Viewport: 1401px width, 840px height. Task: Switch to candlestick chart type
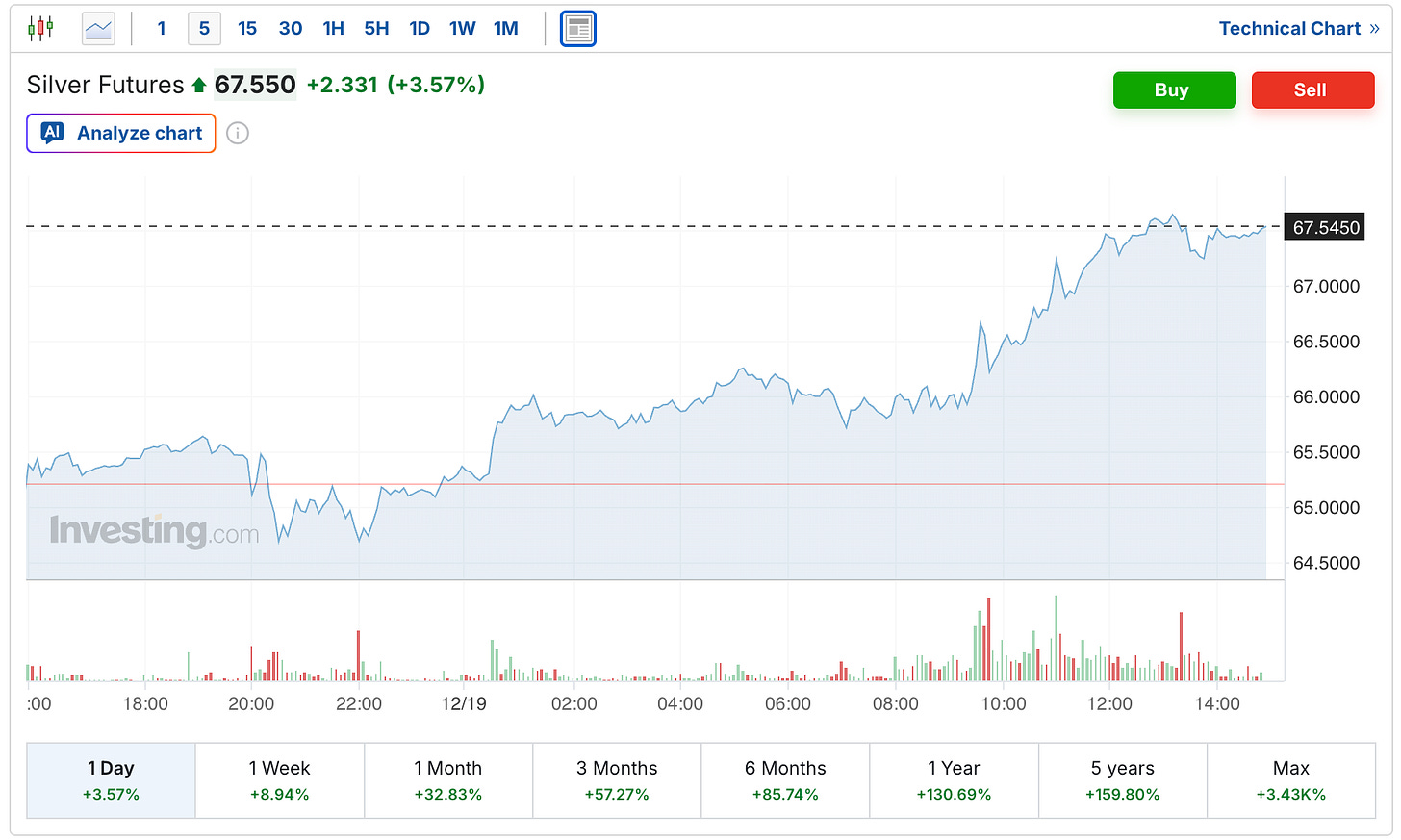pyautogui.click(x=40, y=29)
